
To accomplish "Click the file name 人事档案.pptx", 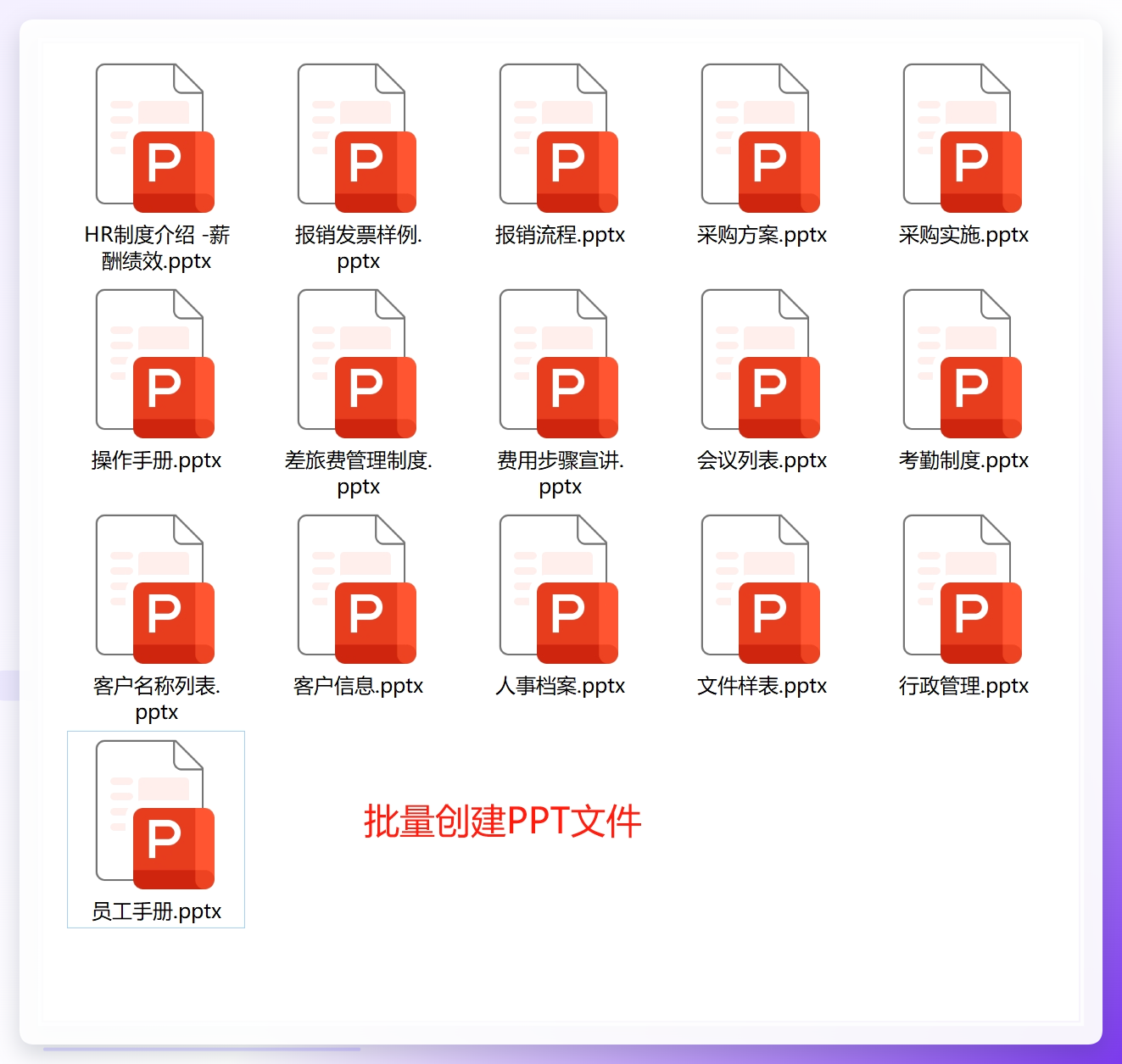I will pos(560,686).
